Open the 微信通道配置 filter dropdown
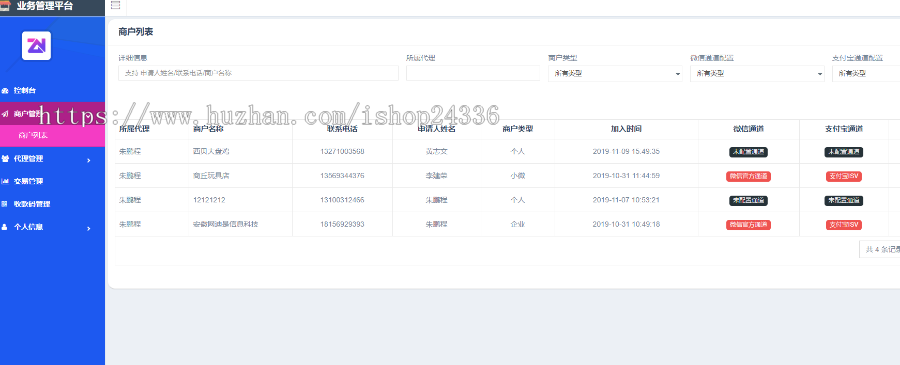 (x=757, y=73)
